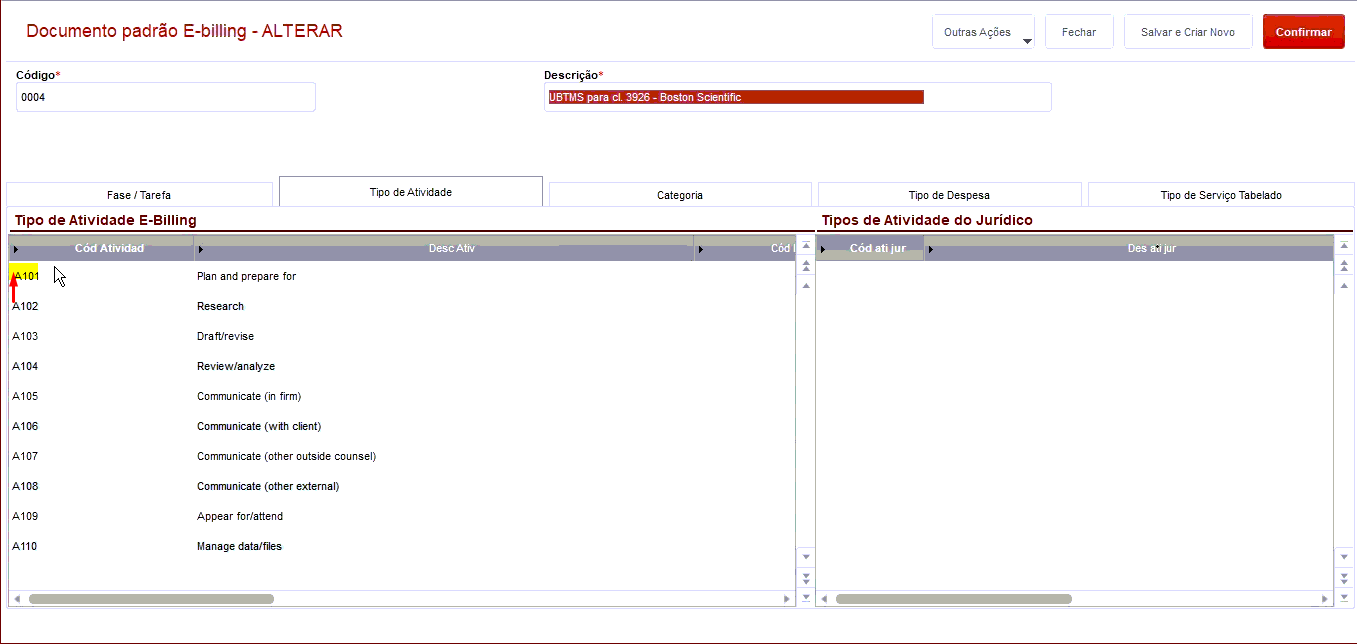This screenshot has height=644, width=1357.
Task: Click the Jurídico grid horizontal scrollbar thumb
Action: coord(953,599)
